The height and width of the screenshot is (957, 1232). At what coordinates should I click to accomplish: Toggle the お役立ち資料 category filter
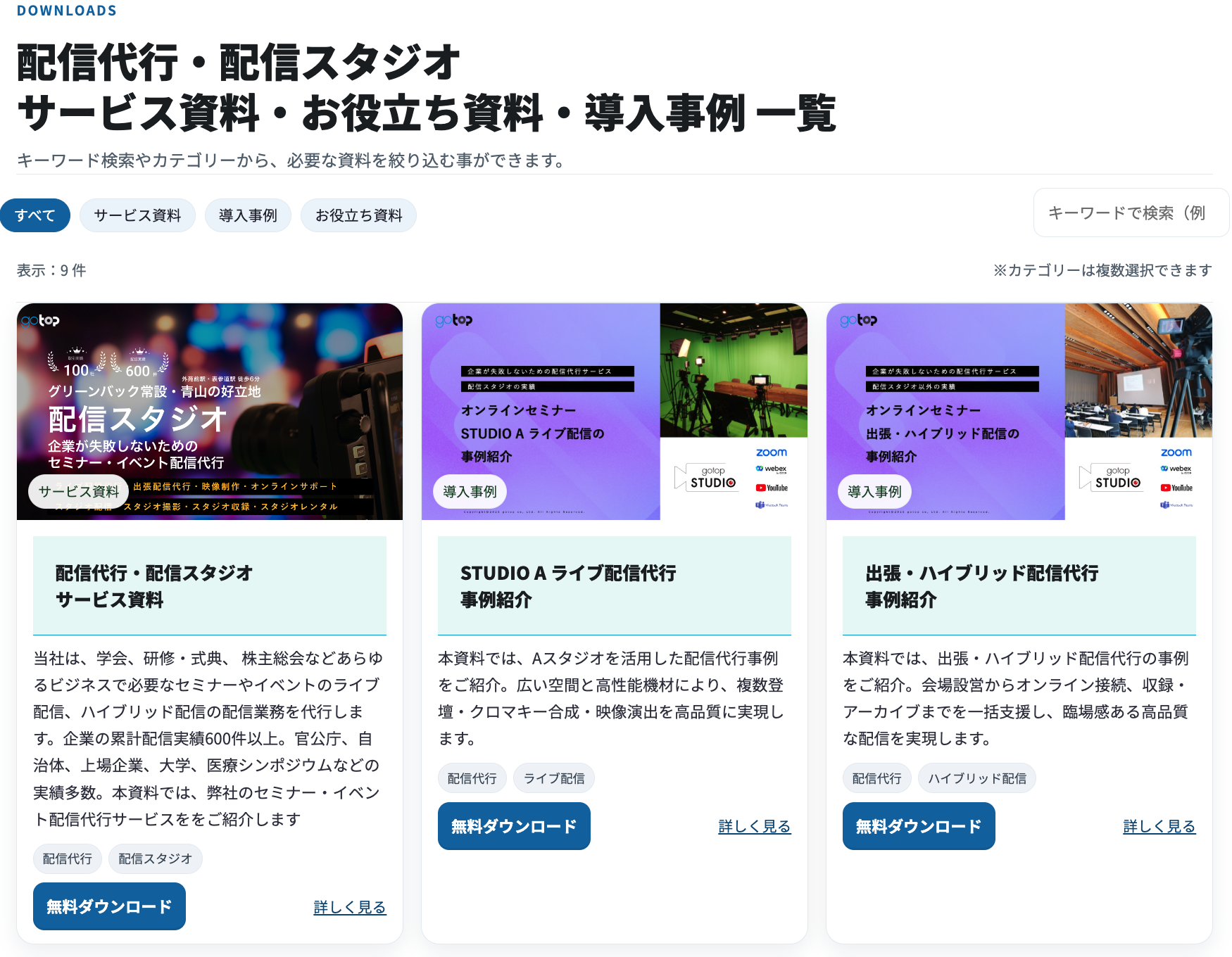(x=358, y=215)
